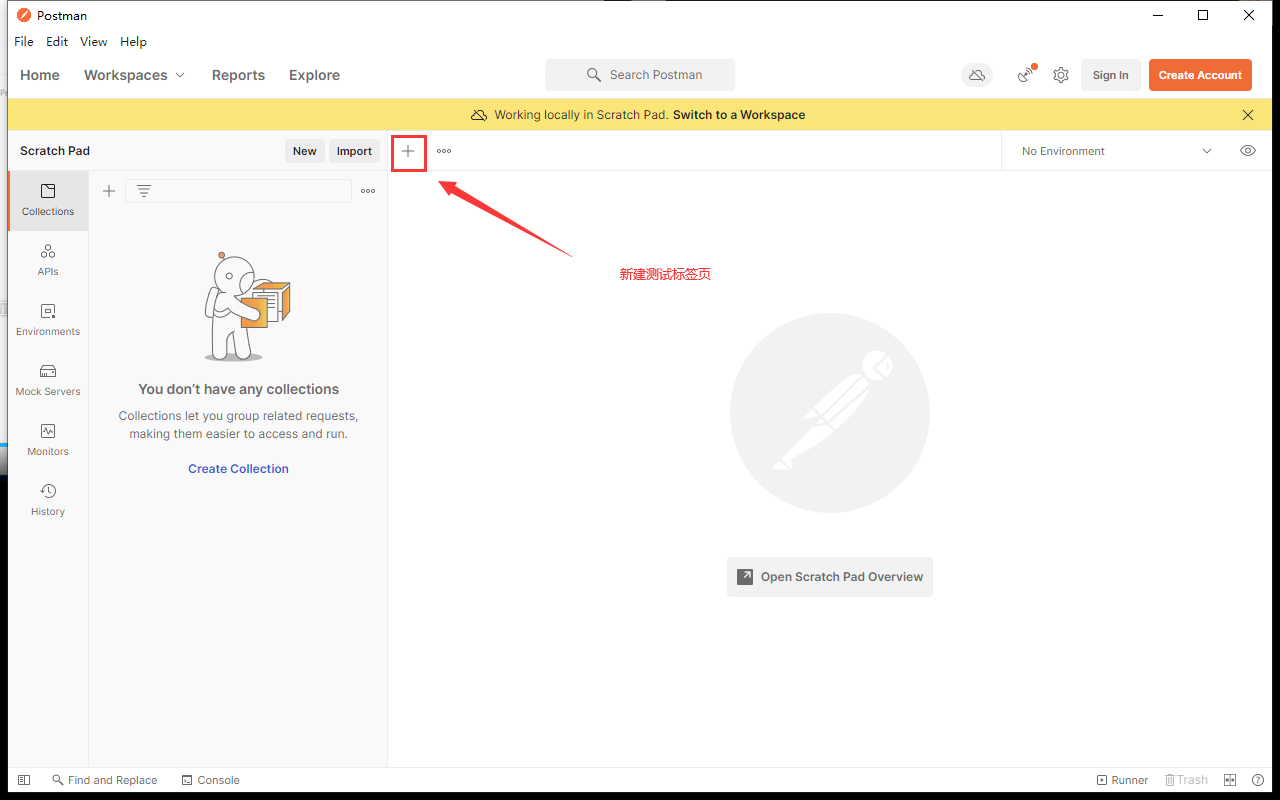The width and height of the screenshot is (1280, 800).
Task: Open help question mark icon
Action: (1258, 780)
